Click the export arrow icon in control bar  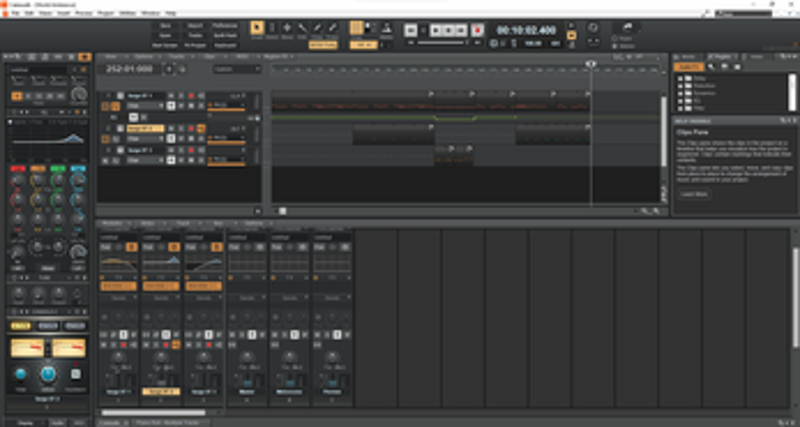point(627,28)
